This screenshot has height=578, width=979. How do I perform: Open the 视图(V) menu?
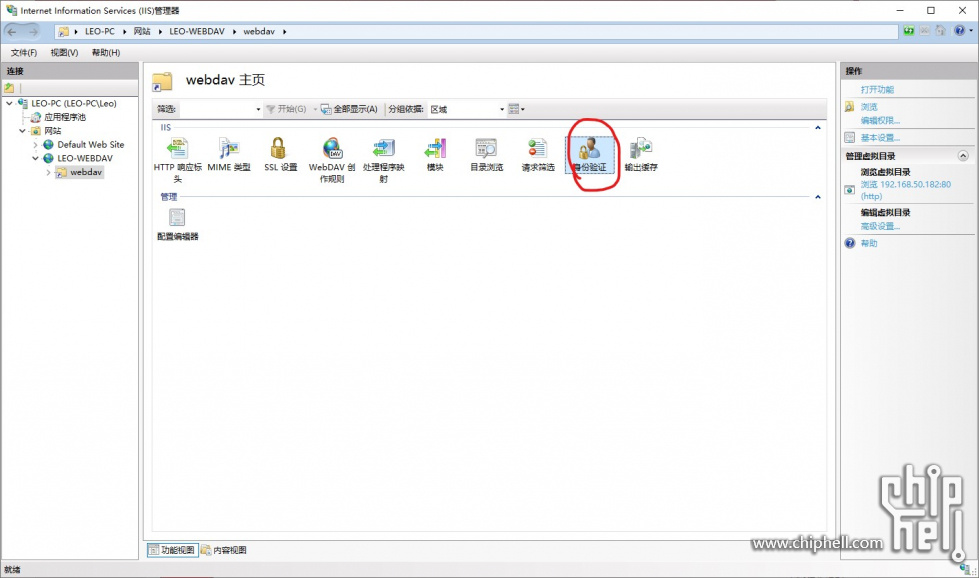(x=64, y=52)
